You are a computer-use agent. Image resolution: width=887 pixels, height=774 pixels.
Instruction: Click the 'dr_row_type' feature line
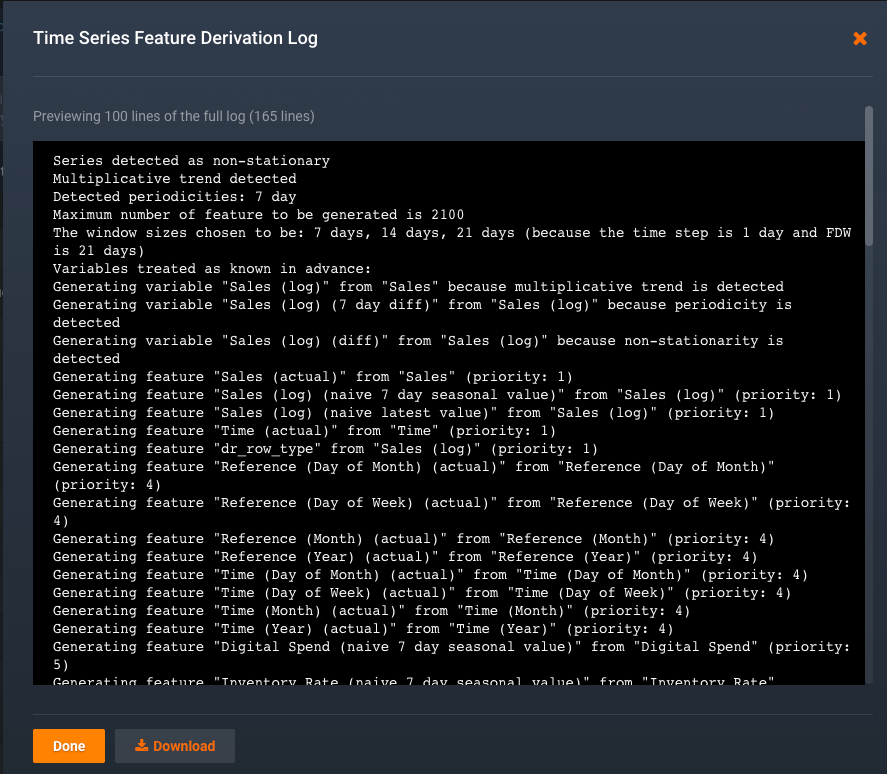pyautogui.click(x=326, y=449)
